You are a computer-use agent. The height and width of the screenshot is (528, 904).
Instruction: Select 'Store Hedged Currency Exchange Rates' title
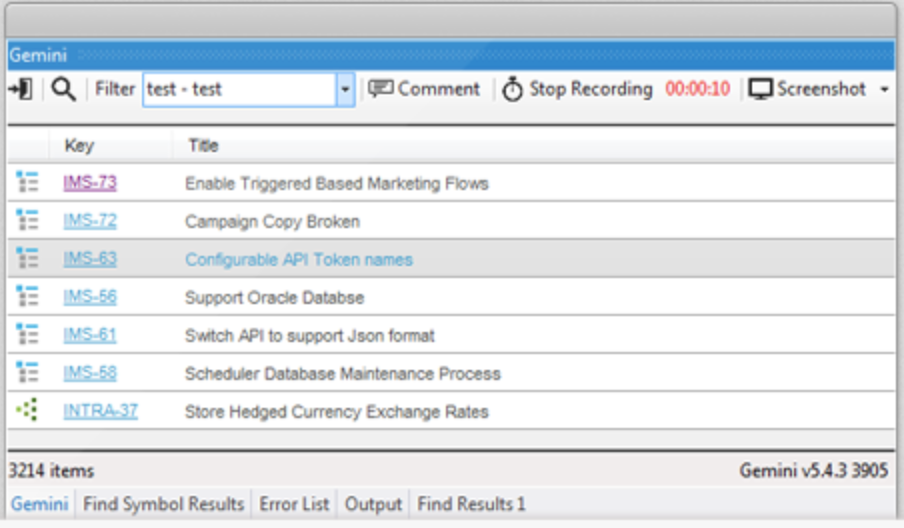337,412
